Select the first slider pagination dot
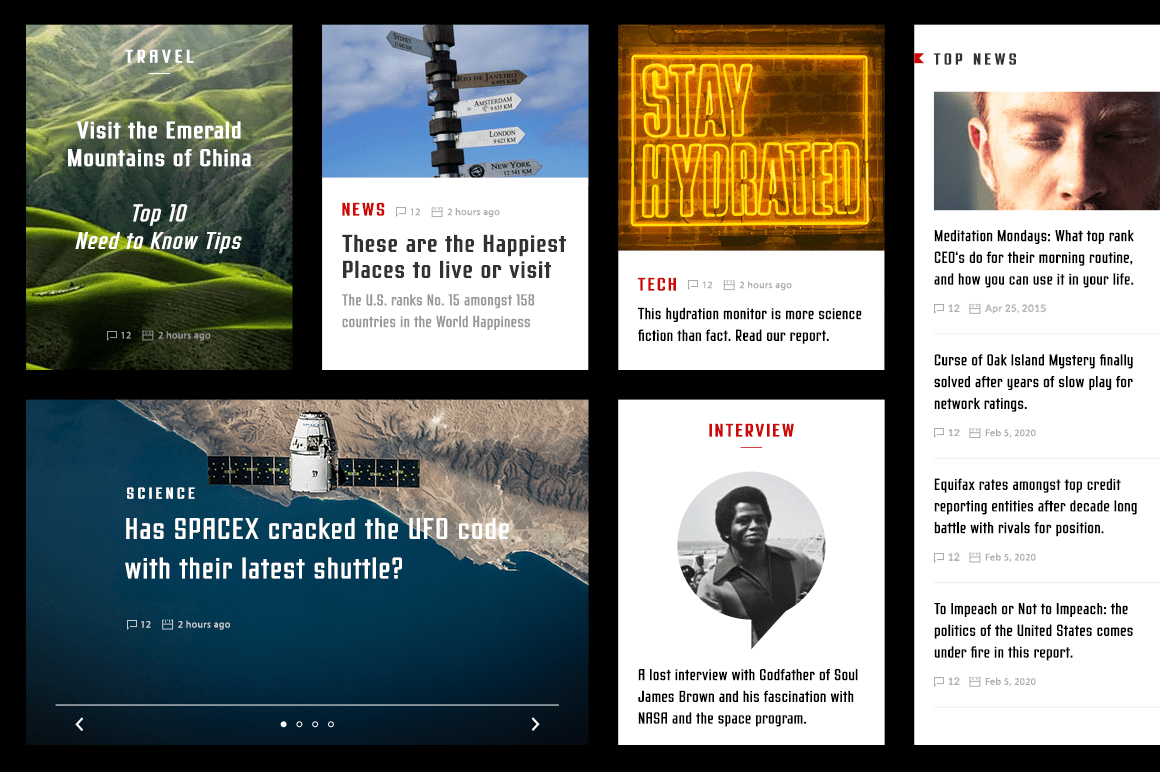The height and width of the screenshot is (772, 1160). pyautogui.click(x=283, y=724)
